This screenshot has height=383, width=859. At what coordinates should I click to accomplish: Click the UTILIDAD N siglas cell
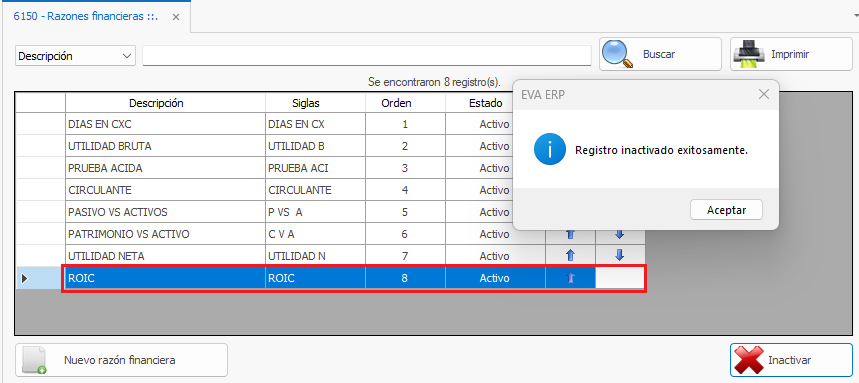point(316,256)
